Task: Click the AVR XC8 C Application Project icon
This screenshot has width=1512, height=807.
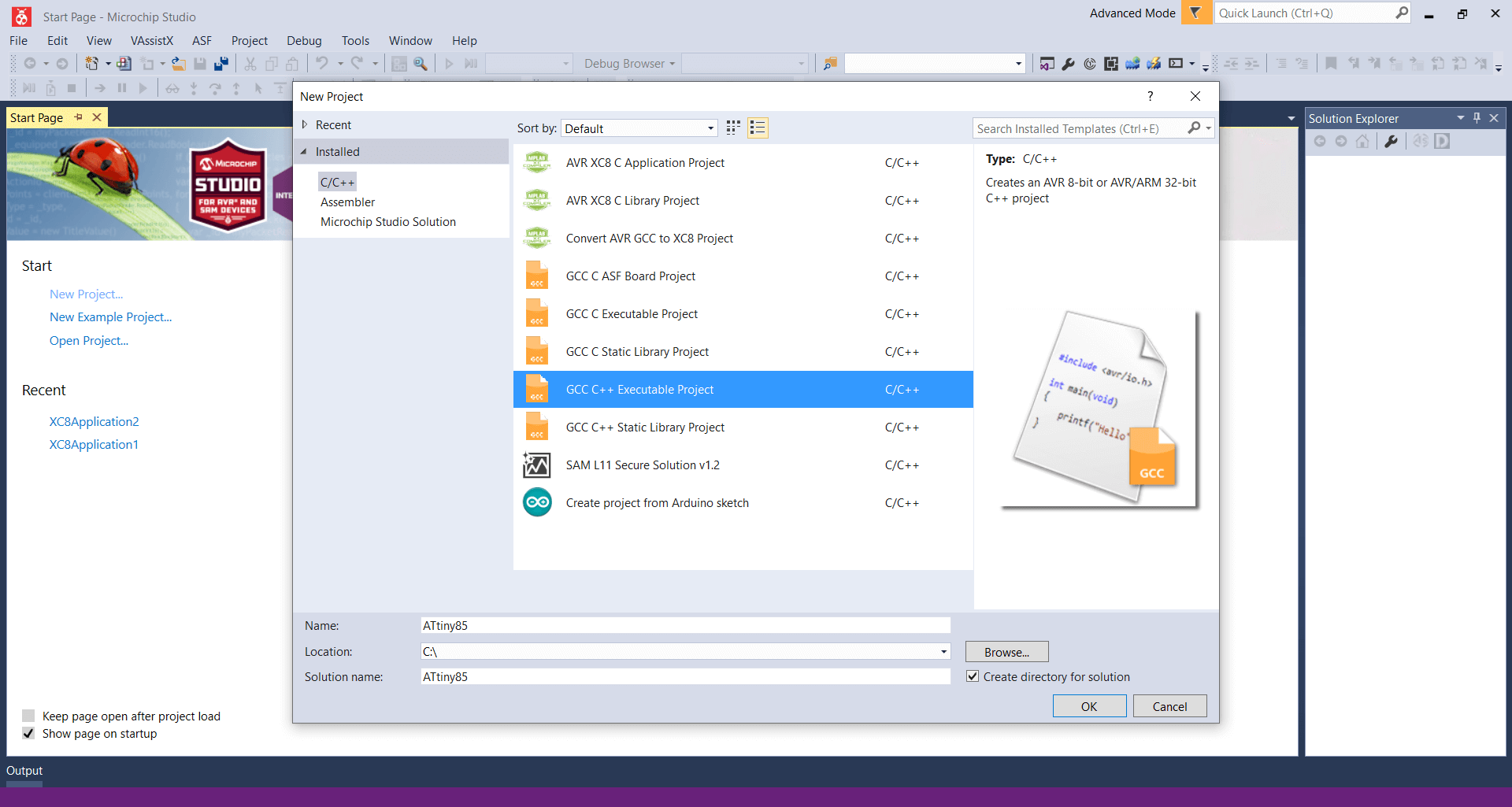Action: click(x=537, y=162)
